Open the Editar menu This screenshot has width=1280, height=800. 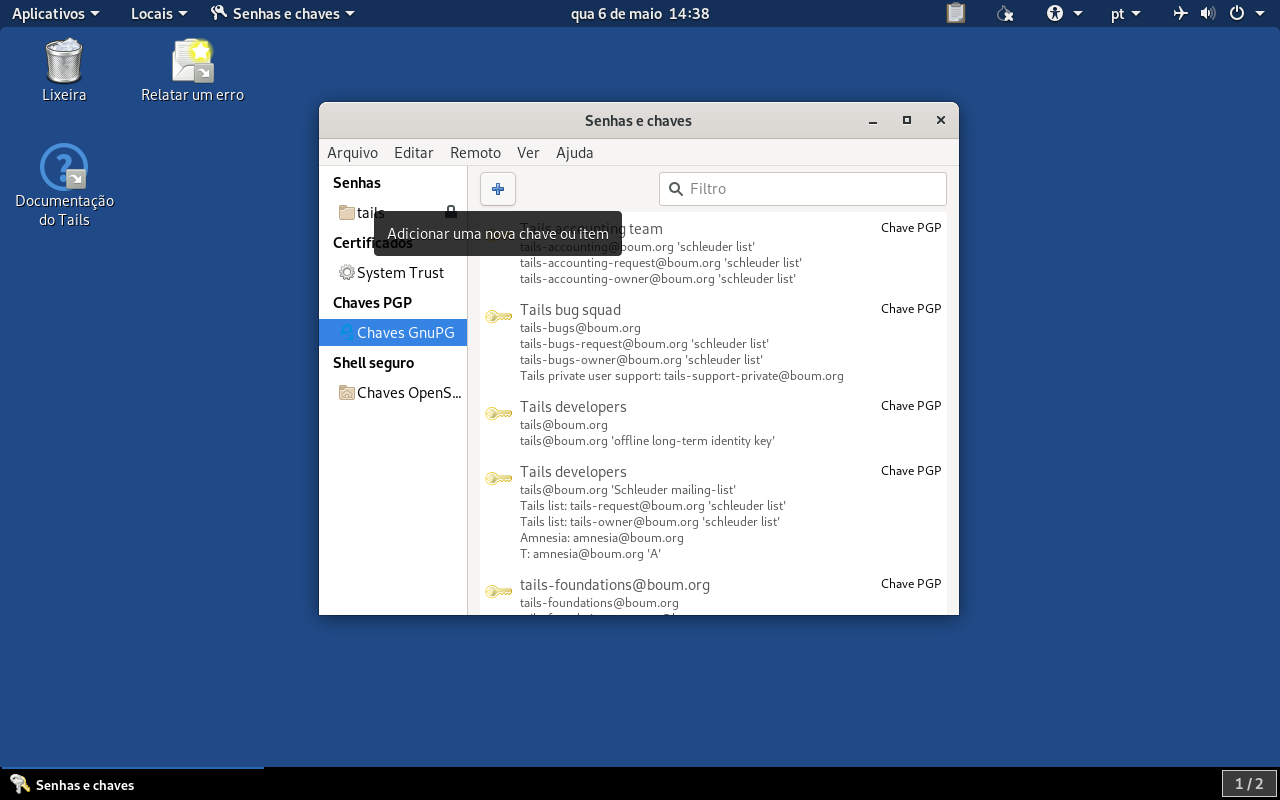click(414, 153)
